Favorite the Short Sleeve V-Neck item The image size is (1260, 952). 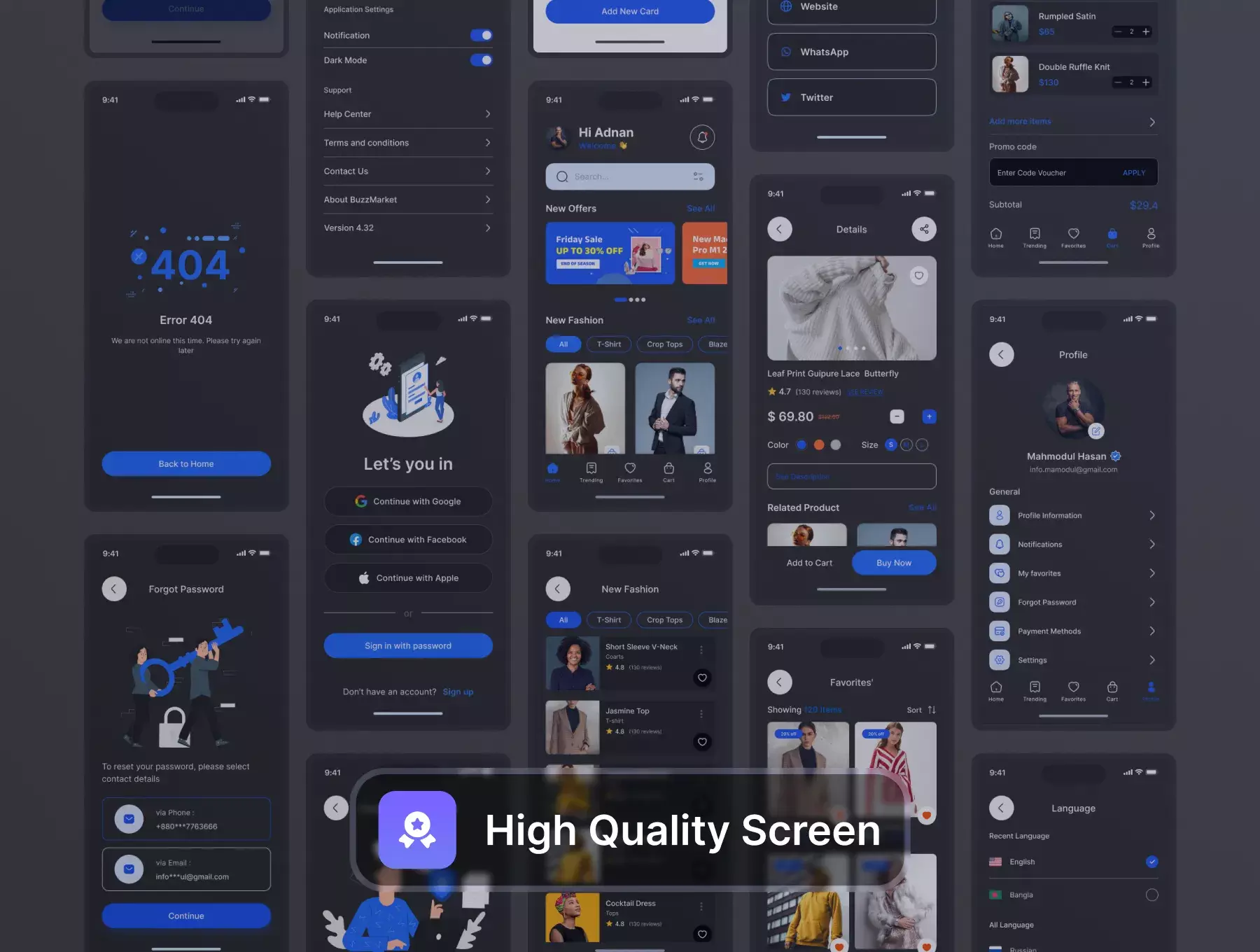702,677
